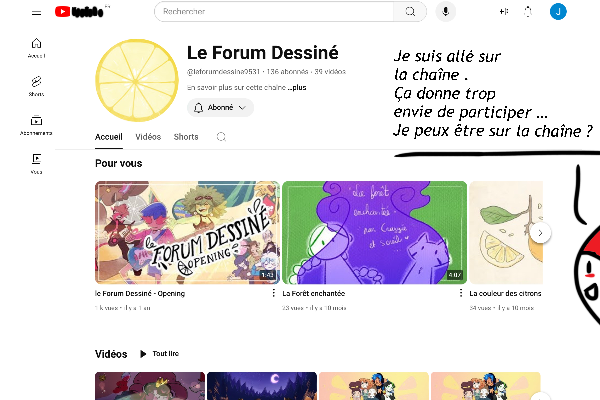The width and height of the screenshot is (600, 400).
Task: Click the YouTube logo
Action: [79, 12]
